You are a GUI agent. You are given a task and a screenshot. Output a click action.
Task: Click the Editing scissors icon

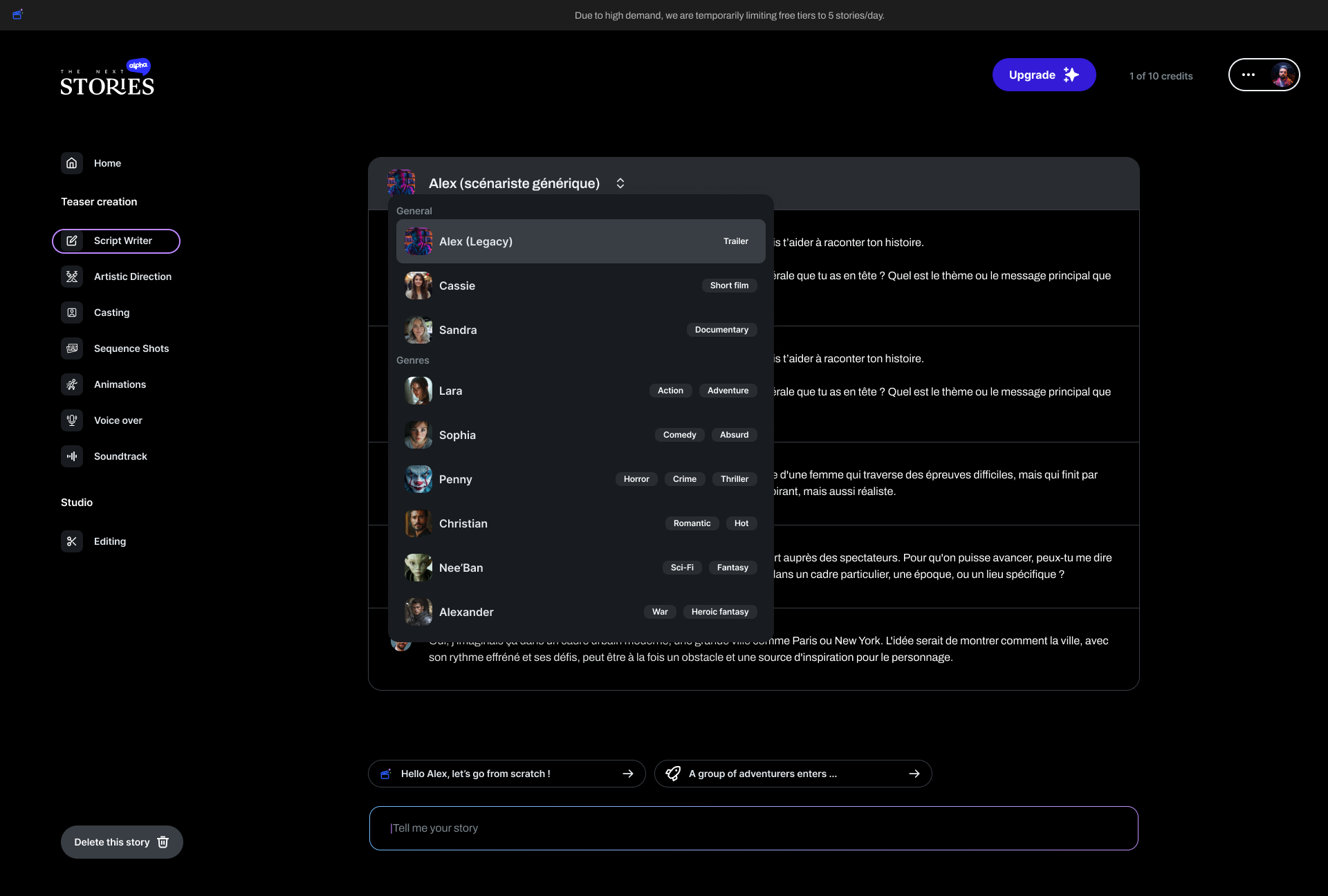click(x=72, y=541)
